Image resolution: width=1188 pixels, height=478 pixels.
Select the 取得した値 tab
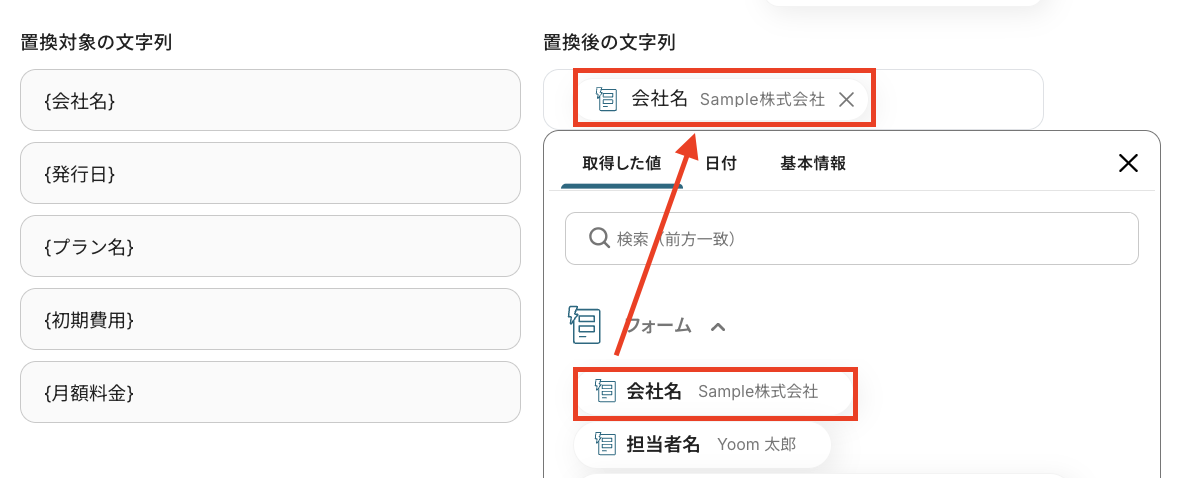tap(622, 164)
